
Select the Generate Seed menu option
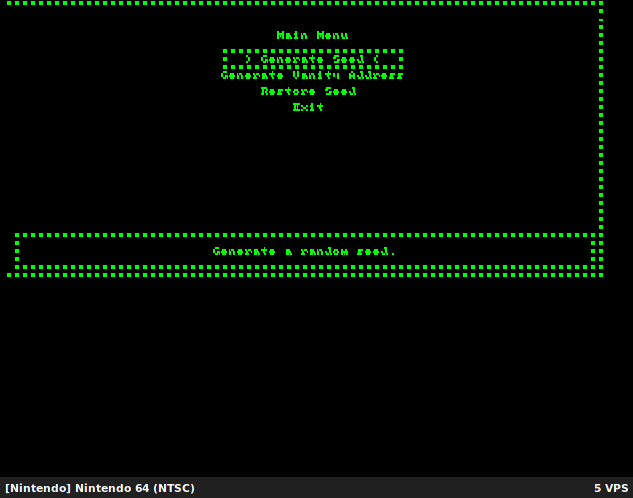(x=312, y=59)
